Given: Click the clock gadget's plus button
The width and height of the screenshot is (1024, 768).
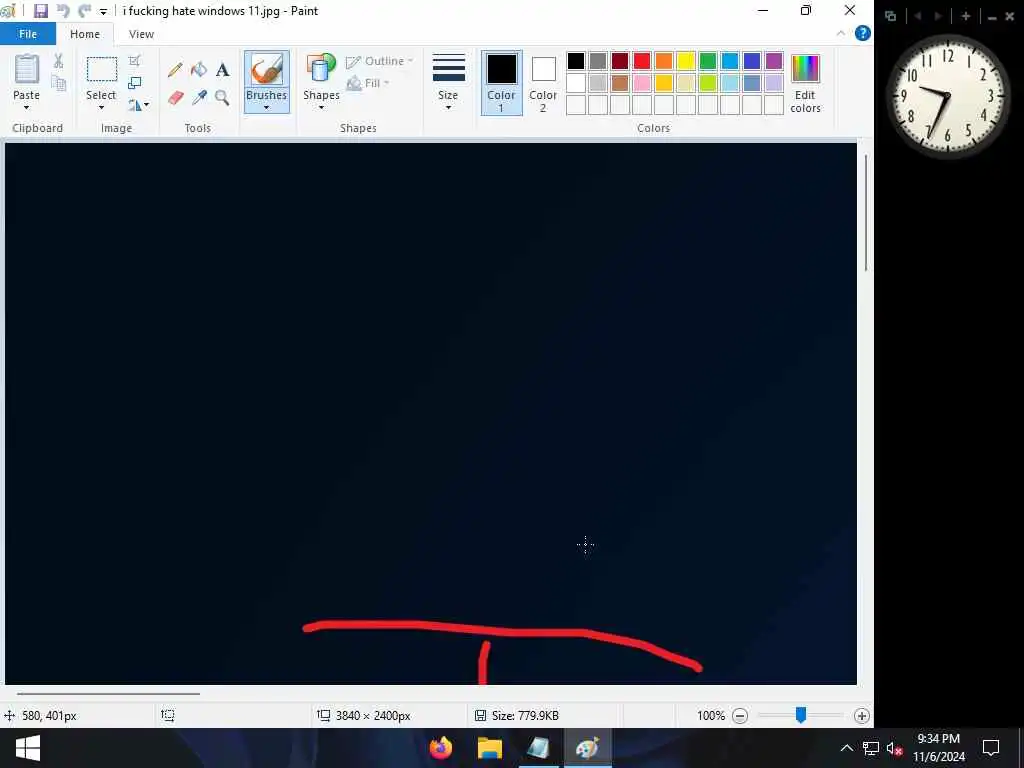Looking at the screenshot, I should tap(966, 16).
